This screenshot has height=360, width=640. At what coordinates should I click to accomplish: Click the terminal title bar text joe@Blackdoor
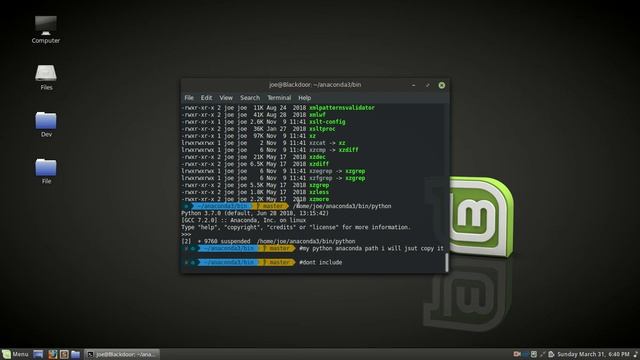[x=315, y=85]
